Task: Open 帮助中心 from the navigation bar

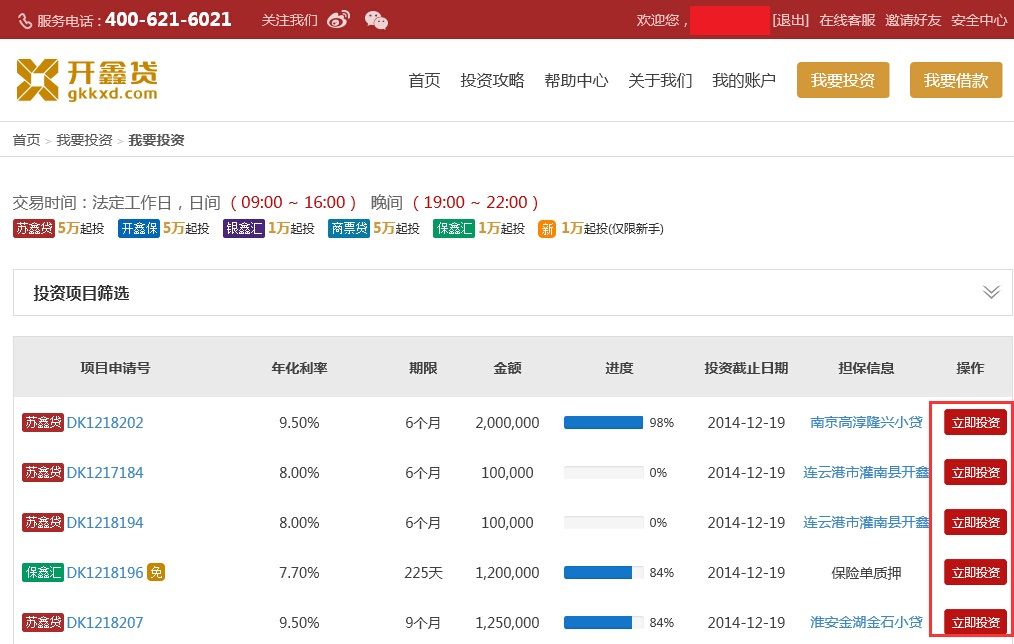Action: coord(576,81)
